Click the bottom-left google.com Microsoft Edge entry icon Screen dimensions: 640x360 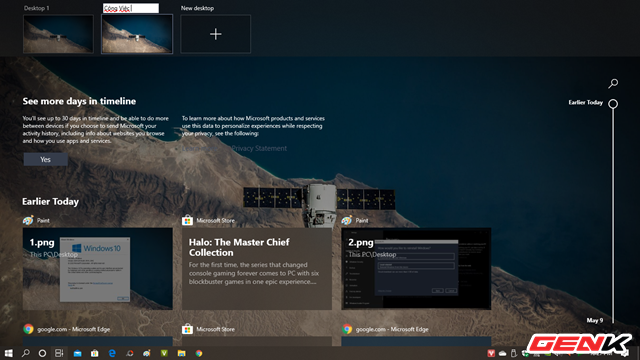tap(28, 329)
